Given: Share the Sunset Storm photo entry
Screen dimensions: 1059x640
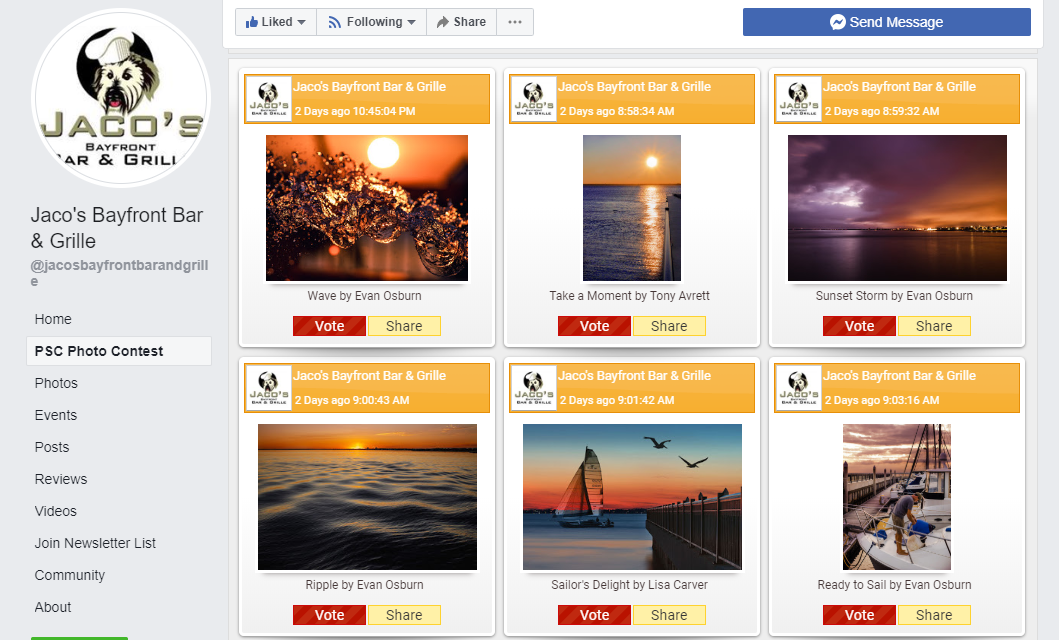Looking at the screenshot, I should pos(933,326).
